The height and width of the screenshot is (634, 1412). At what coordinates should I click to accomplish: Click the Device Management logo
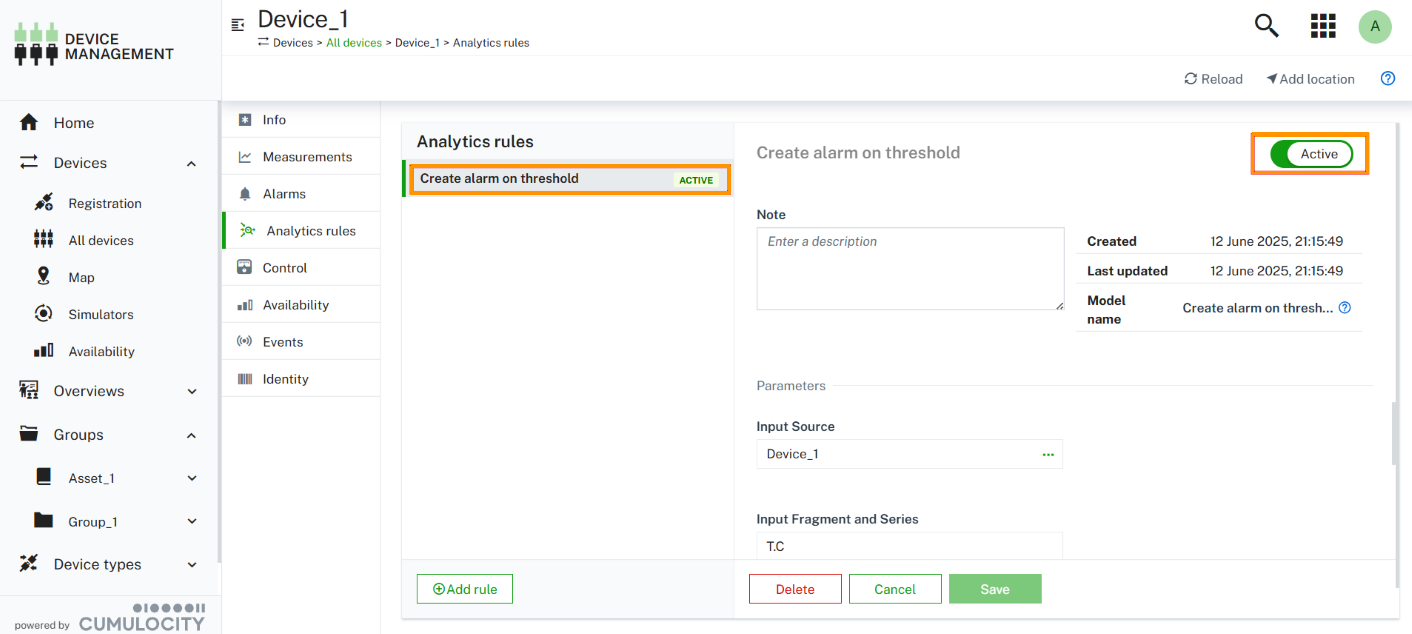click(x=94, y=45)
